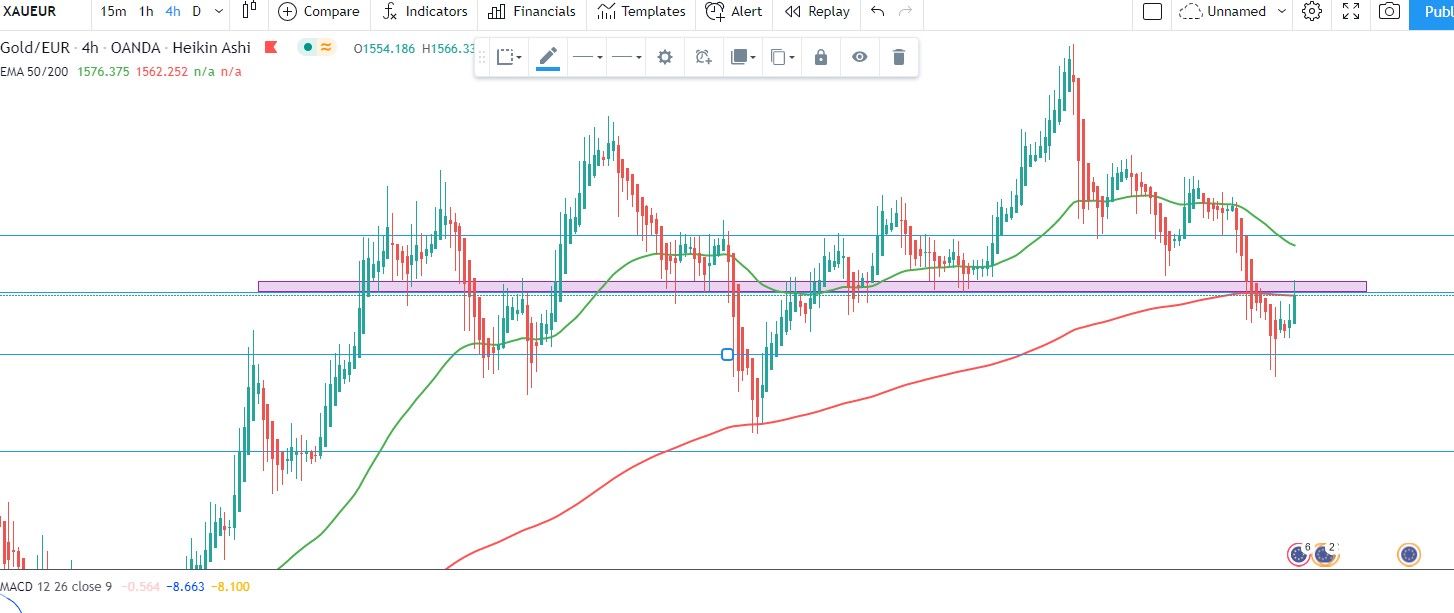Open the candlestick chart type menu
Image resolution: width=1454 pixels, height=613 pixels.
[249, 12]
